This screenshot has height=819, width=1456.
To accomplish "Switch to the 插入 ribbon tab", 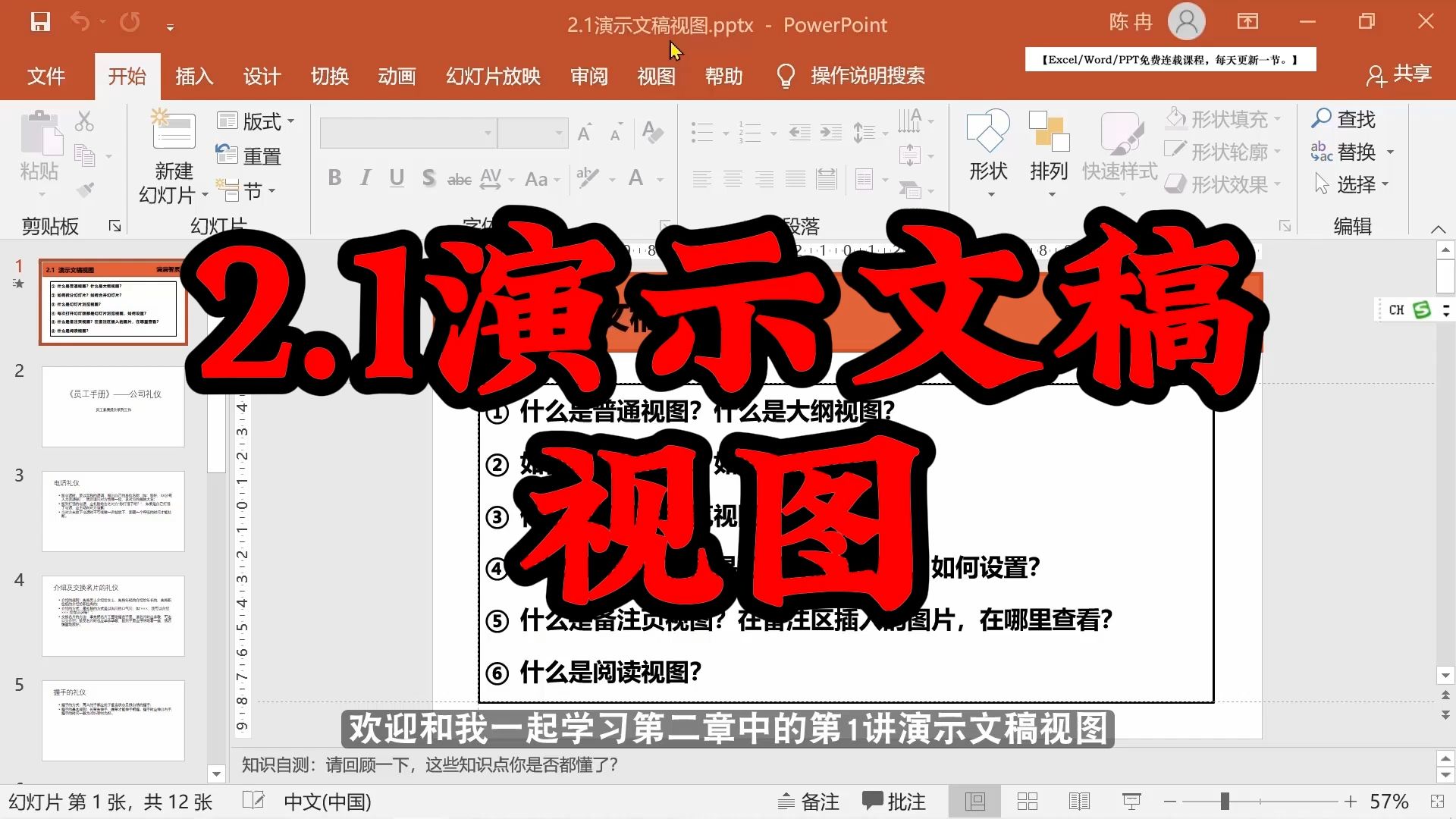I will click(x=194, y=76).
